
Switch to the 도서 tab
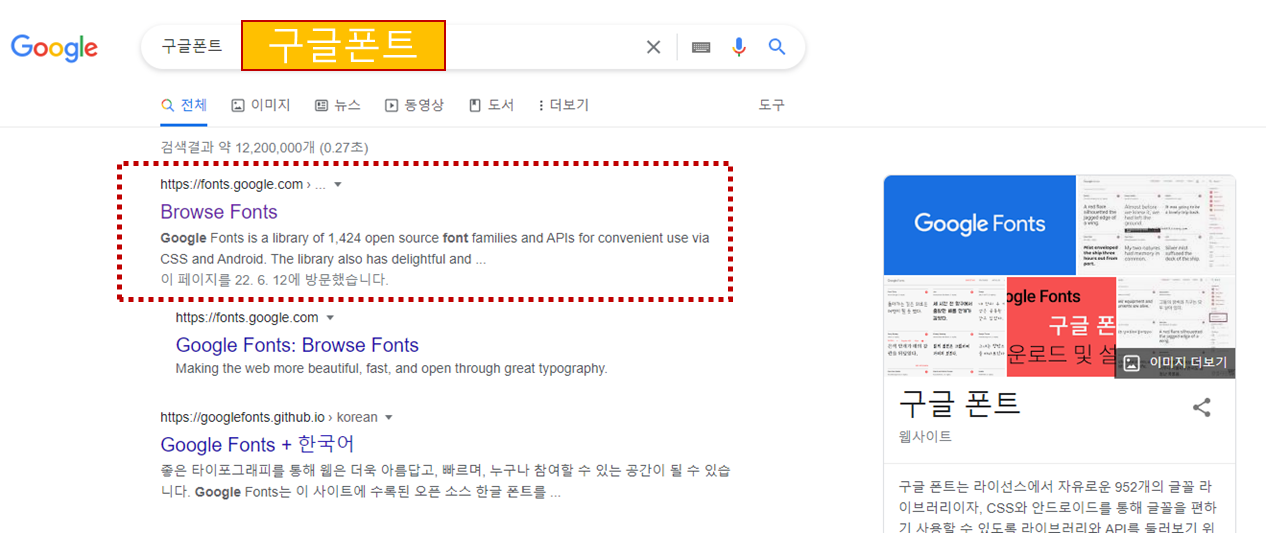(x=491, y=105)
